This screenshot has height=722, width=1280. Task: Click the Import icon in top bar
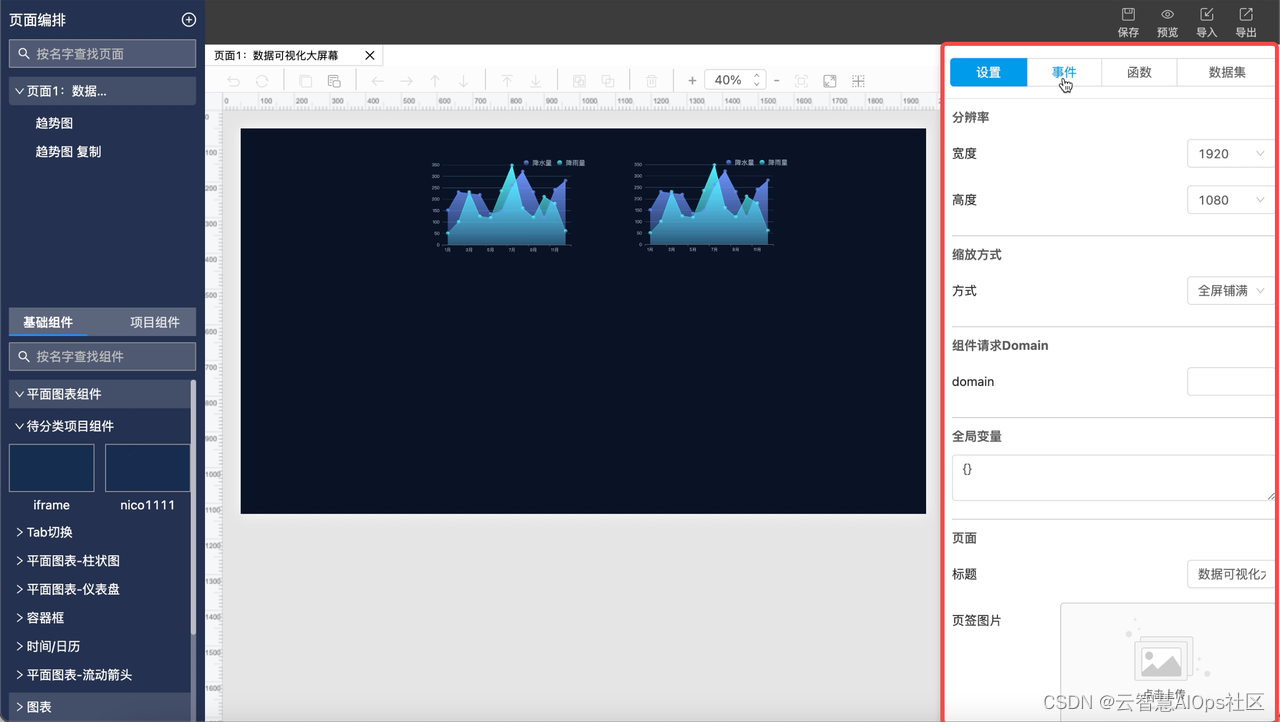[1207, 14]
